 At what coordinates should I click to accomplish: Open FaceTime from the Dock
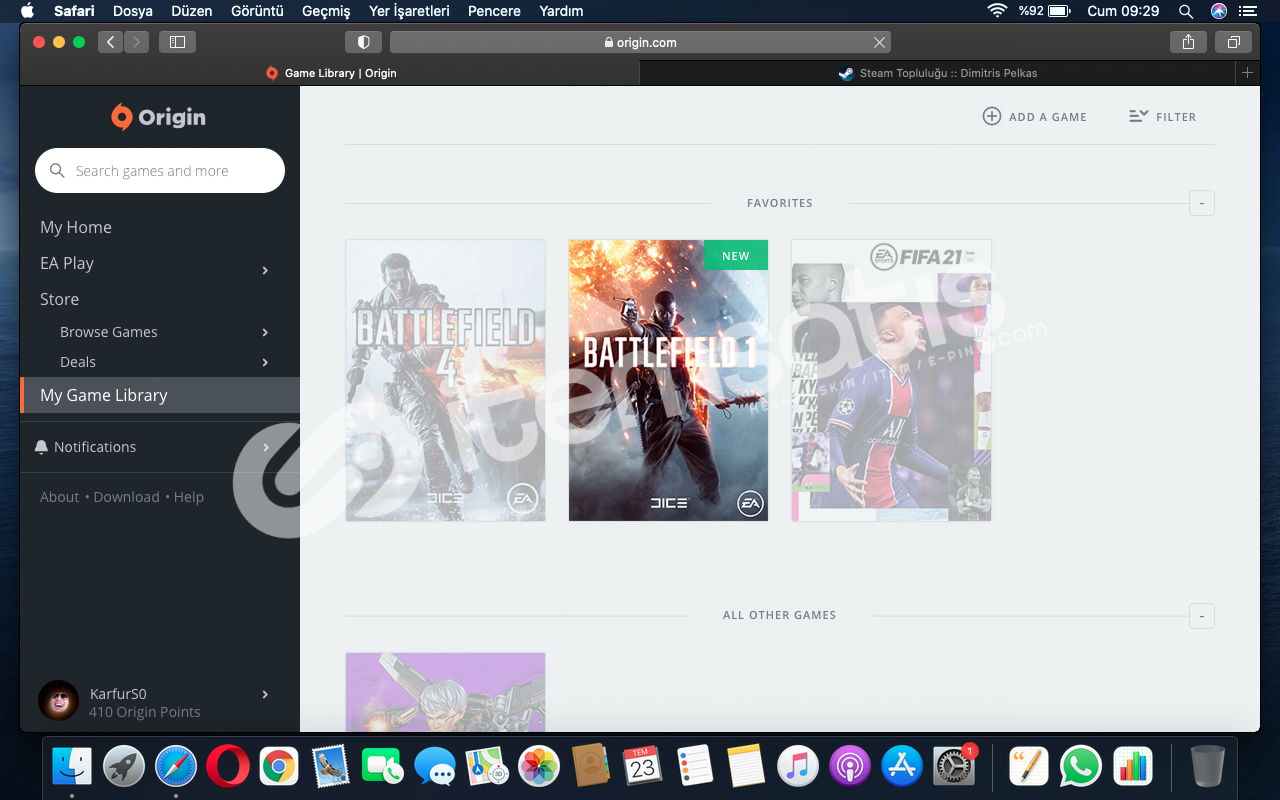pos(382,767)
